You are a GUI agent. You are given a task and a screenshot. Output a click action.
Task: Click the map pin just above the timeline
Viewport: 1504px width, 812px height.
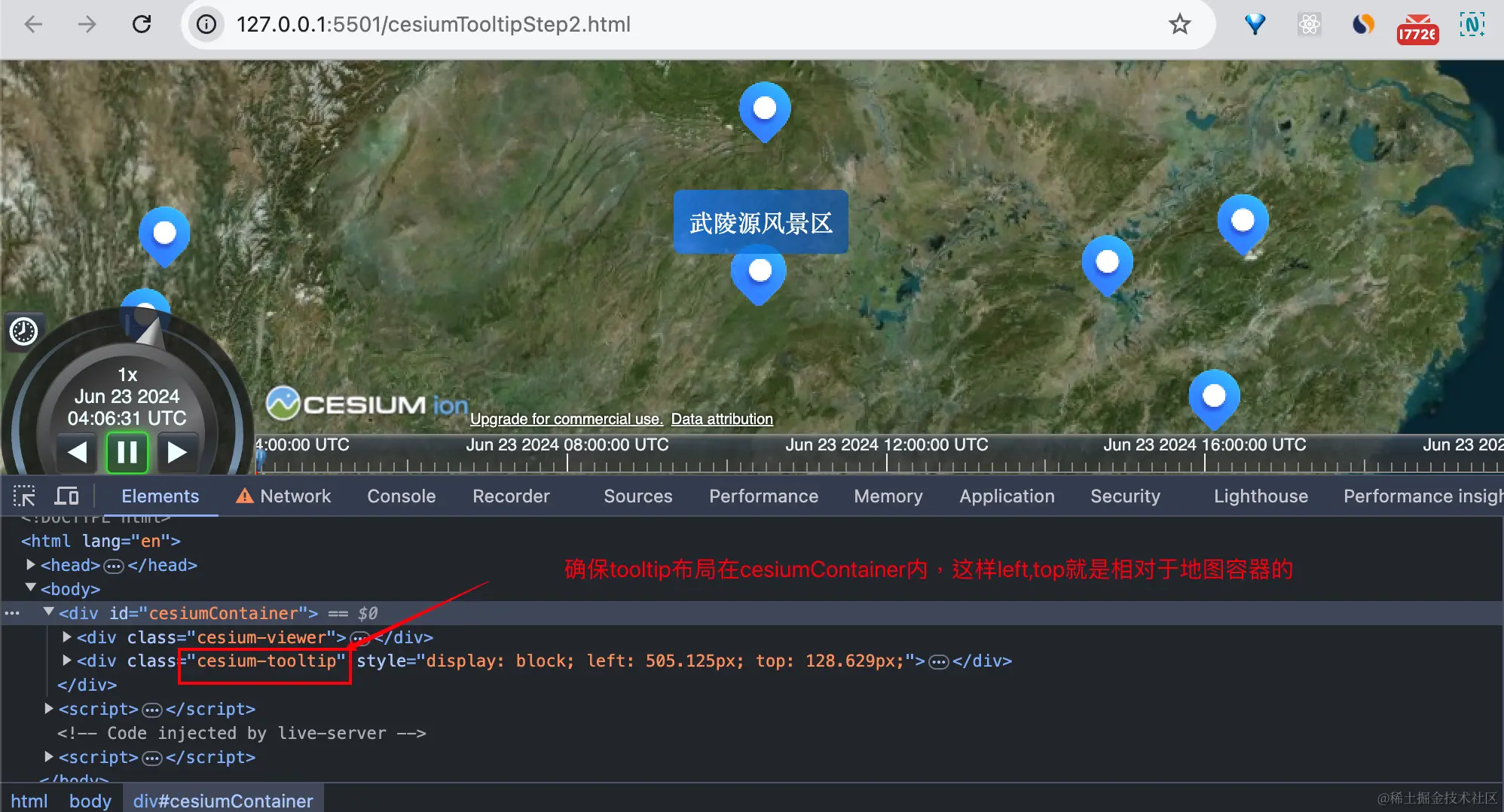click(1214, 399)
